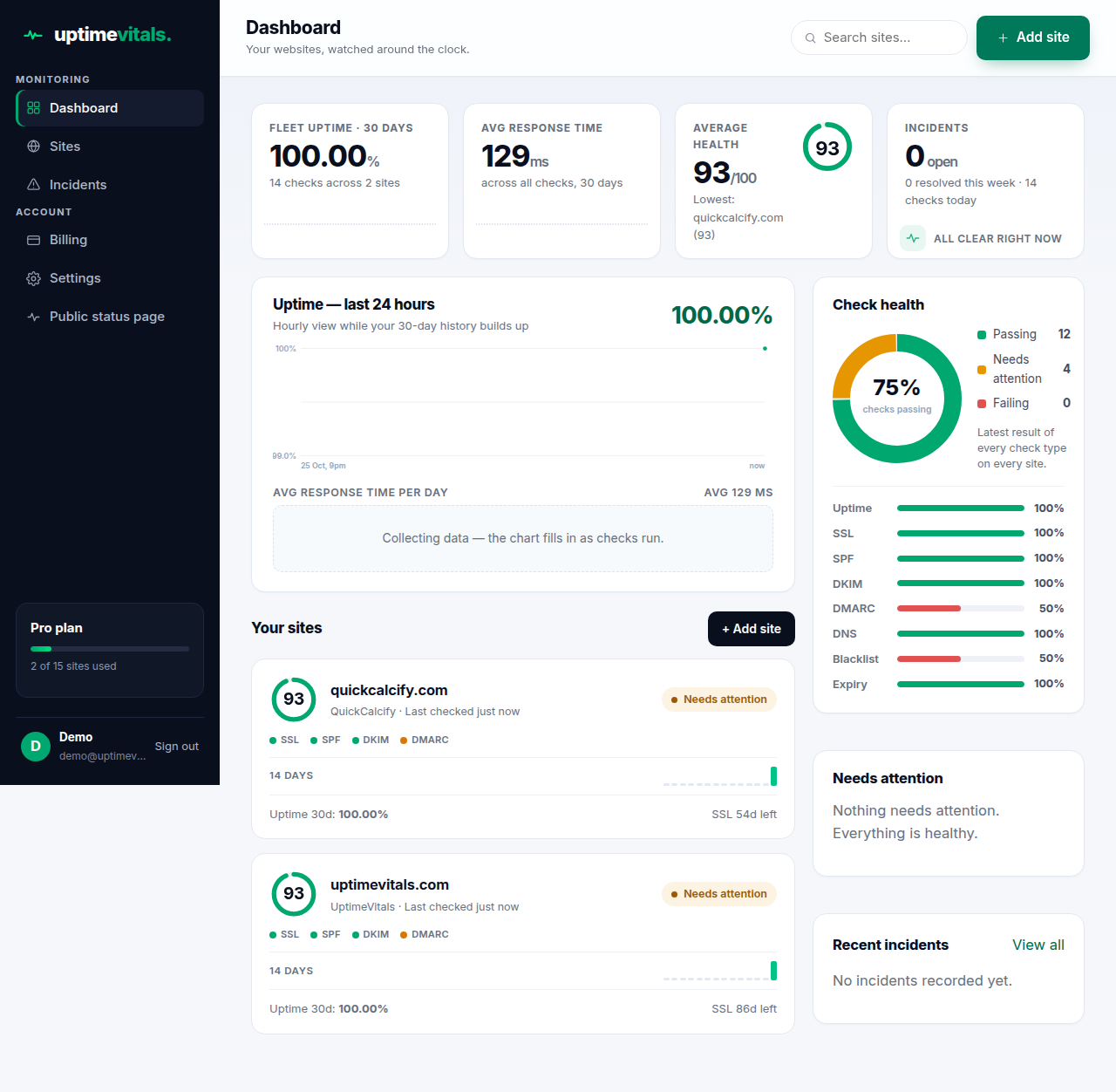Click the Public status page pulse icon
The image size is (1116, 1092).
[x=34, y=317]
